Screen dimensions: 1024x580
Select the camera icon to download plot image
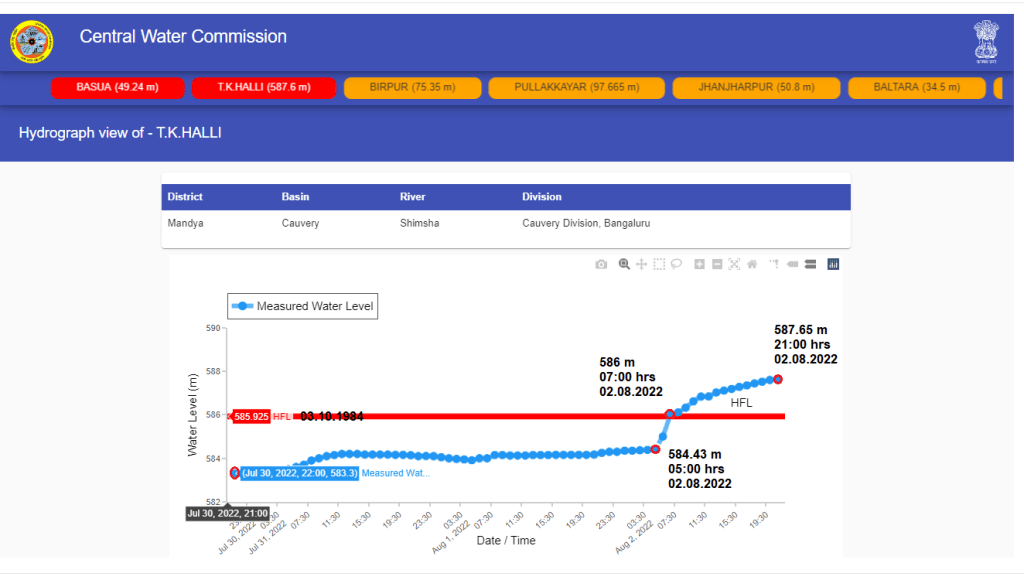pyautogui.click(x=601, y=264)
